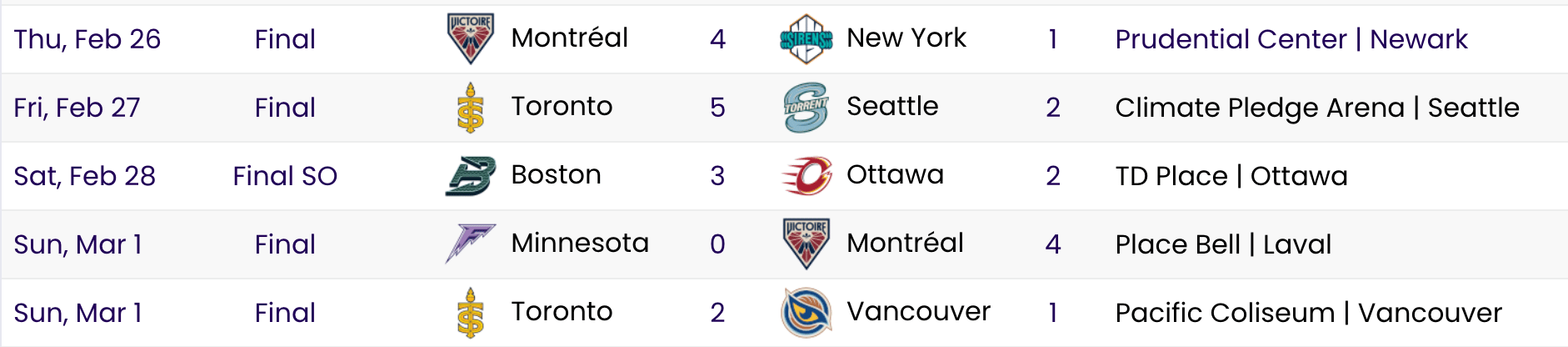Click the Seattle Torrent logo
This screenshot has width=1568, height=347.
coord(806,108)
